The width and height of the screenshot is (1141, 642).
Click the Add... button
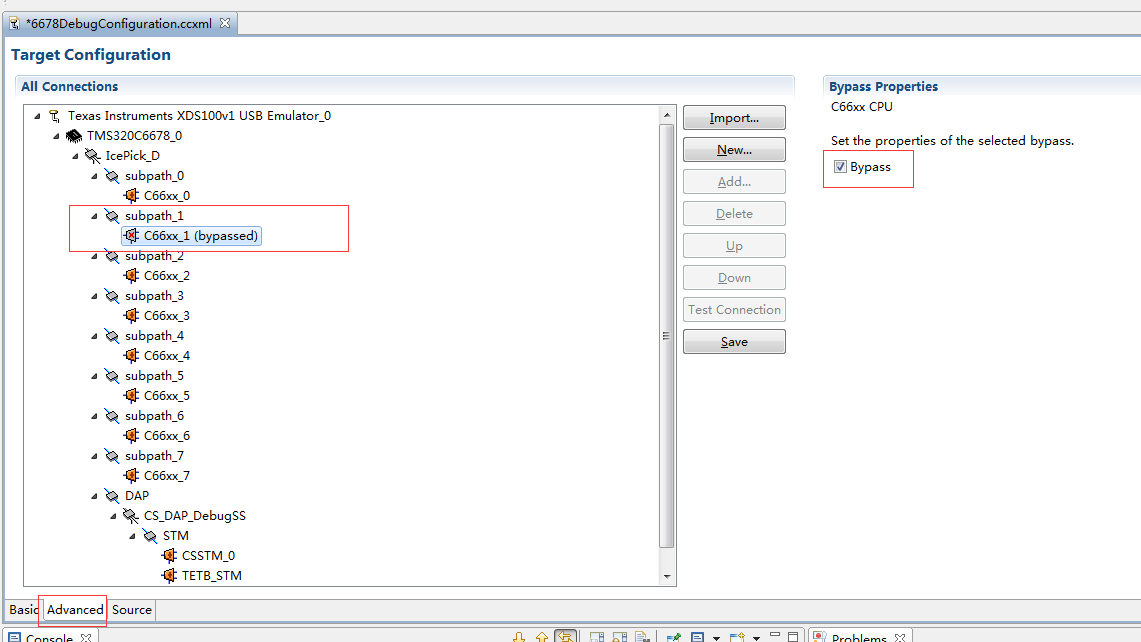click(x=734, y=182)
